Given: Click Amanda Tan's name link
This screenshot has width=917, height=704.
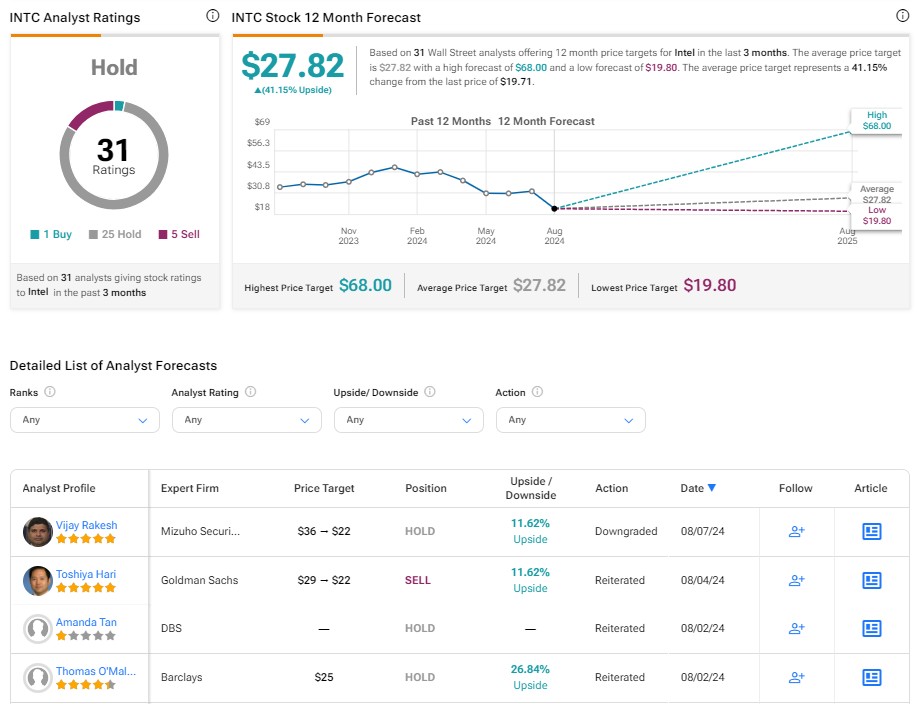Looking at the screenshot, I should tap(86, 622).
